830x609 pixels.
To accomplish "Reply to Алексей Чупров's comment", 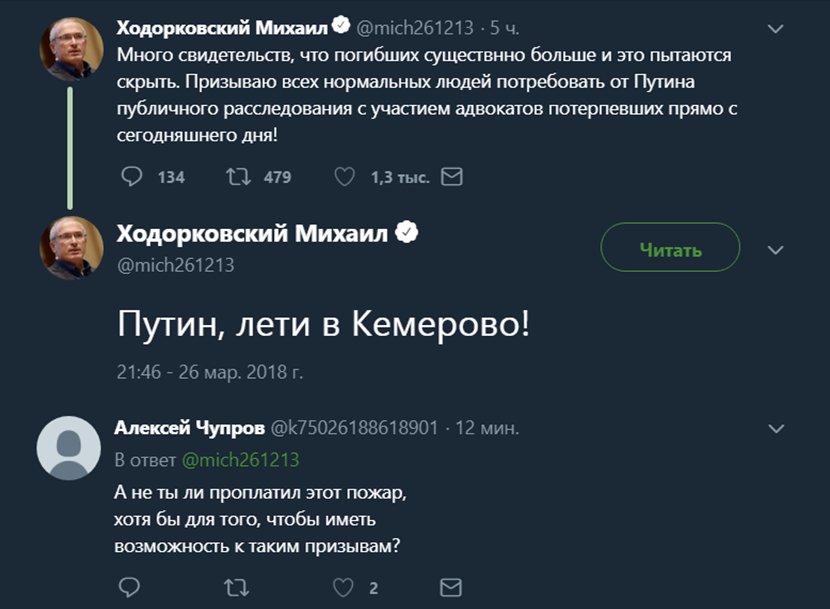I will click(x=129, y=587).
